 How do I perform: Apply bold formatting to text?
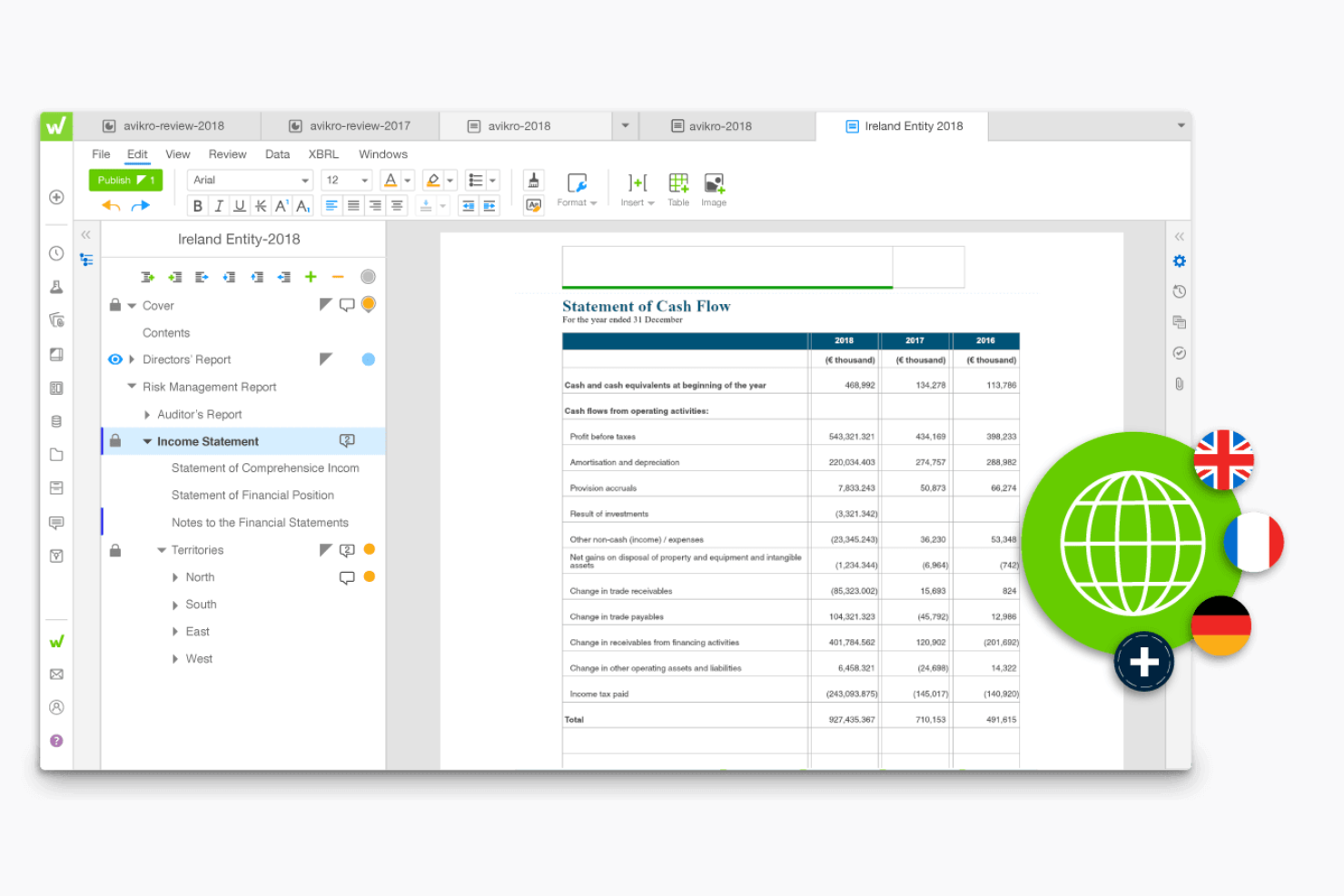click(197, 205)
